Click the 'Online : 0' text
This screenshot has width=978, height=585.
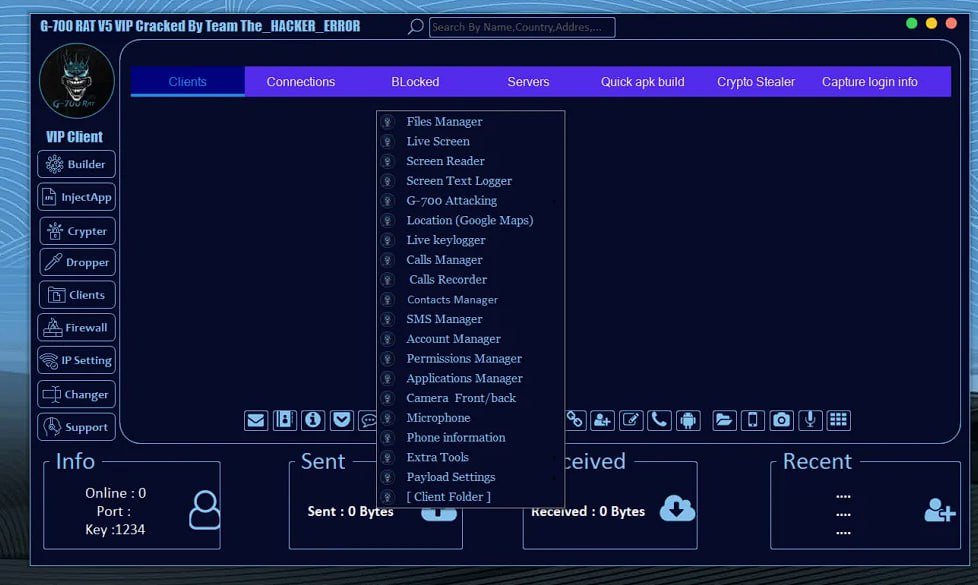115,493
